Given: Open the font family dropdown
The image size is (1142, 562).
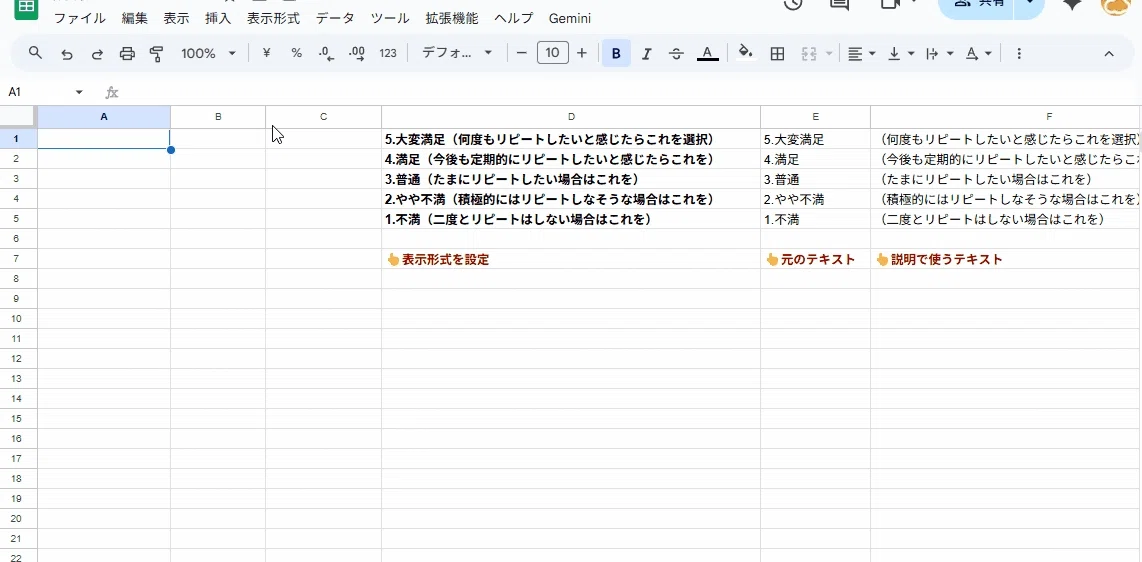Looking at the screenshot, I should click(457, 53).
